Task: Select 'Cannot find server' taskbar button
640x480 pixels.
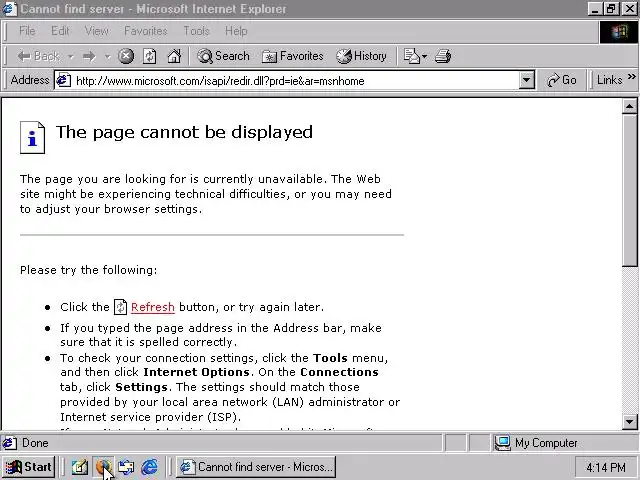Action: [x=256, y=467]
